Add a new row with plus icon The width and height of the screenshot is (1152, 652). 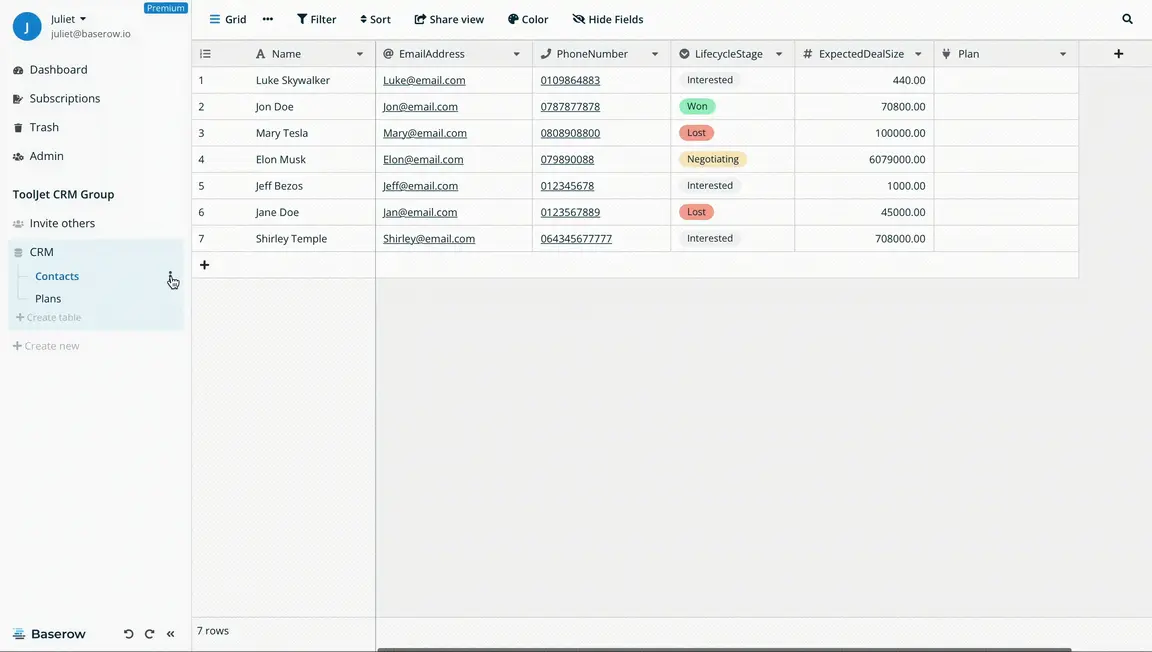coord(204,265)
